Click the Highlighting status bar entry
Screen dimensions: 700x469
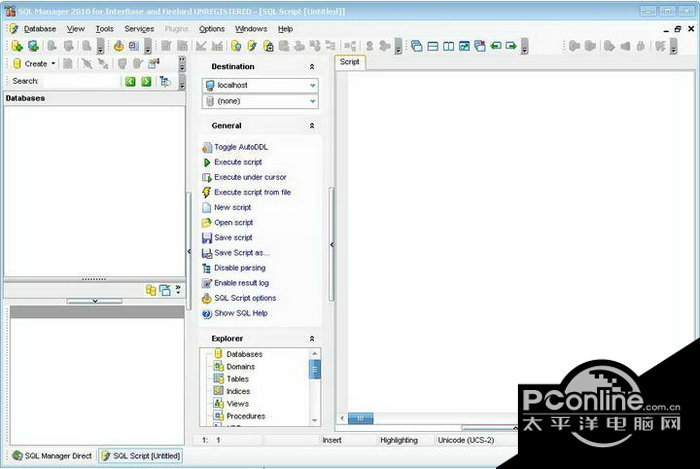coord(399,440)
